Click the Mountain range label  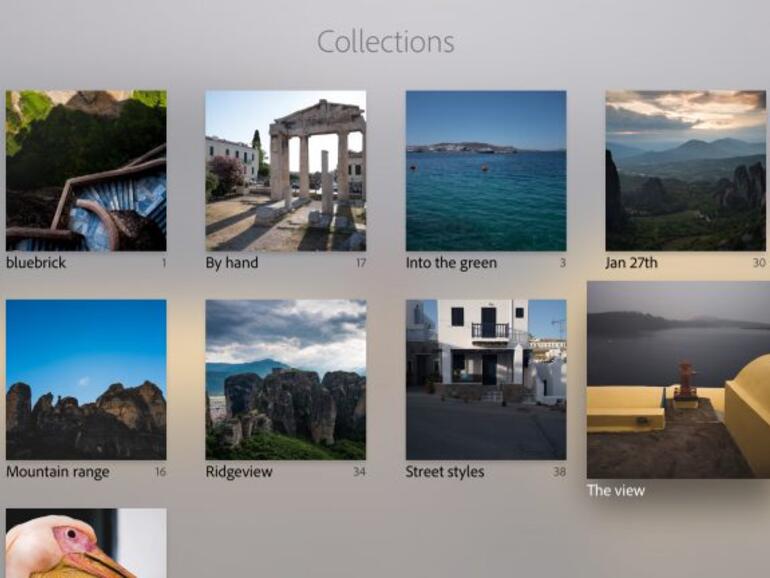point(58,472)
